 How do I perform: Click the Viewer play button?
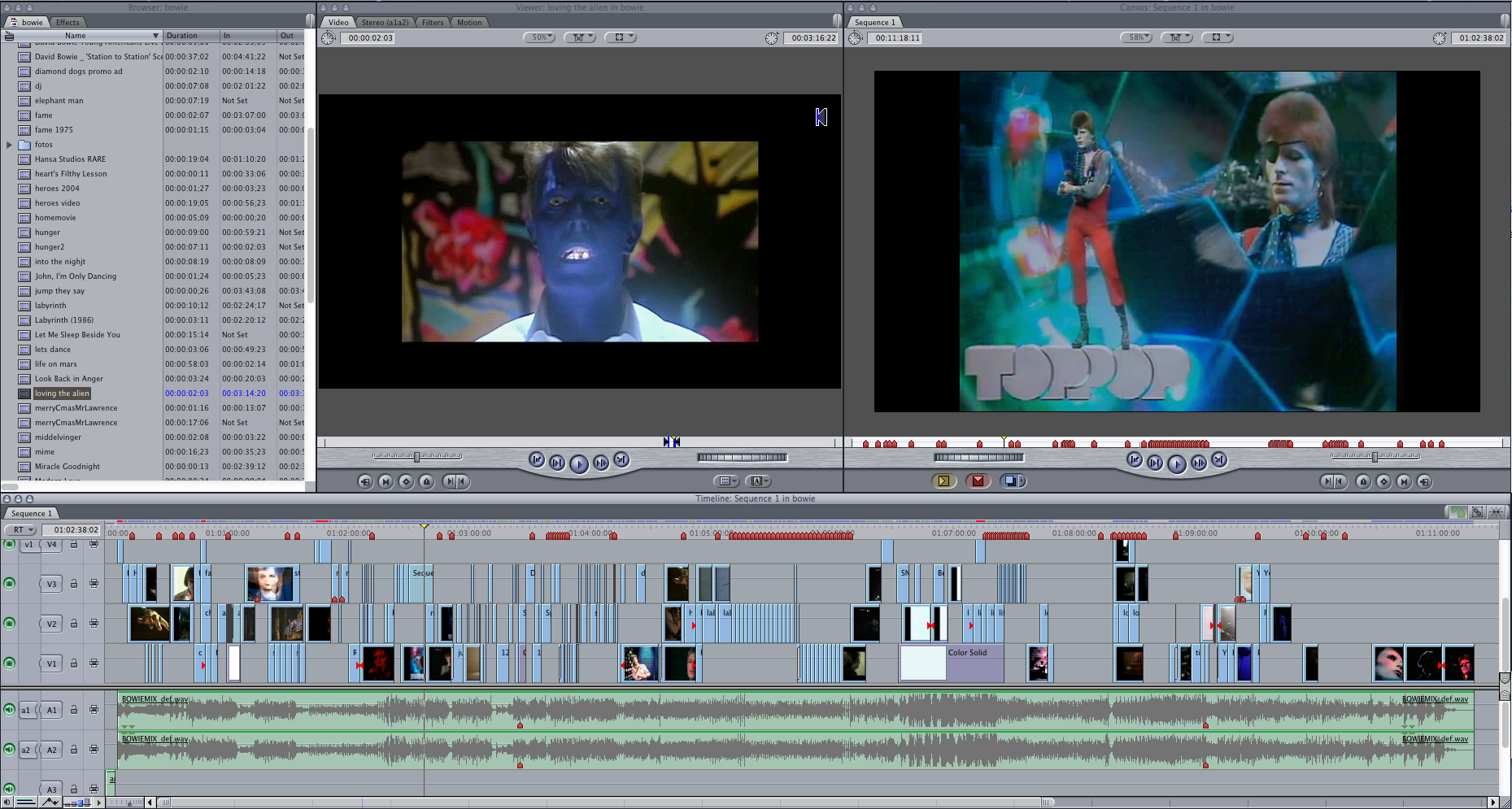coord(578,463)
